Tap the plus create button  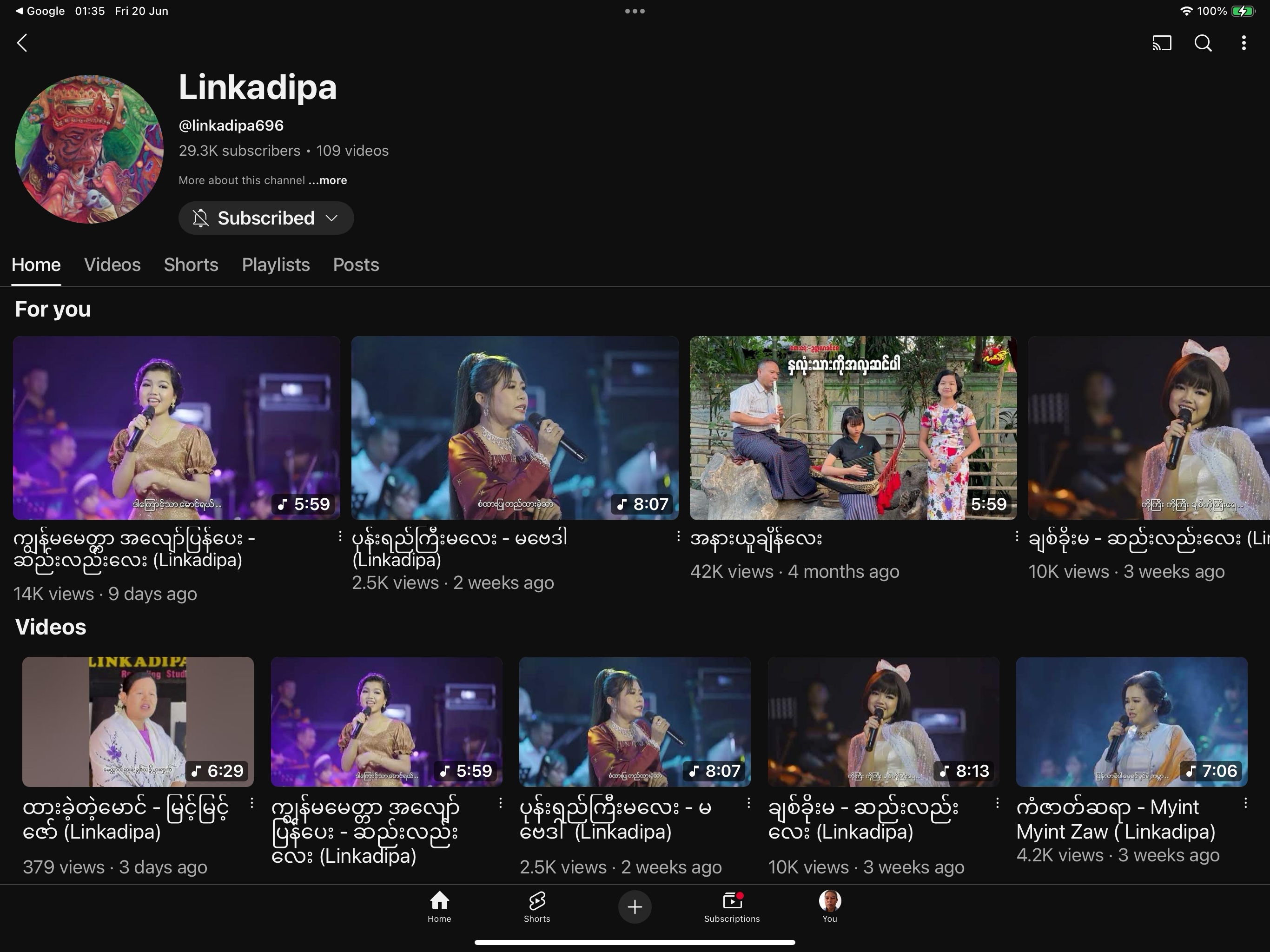[x=635, y=906]
